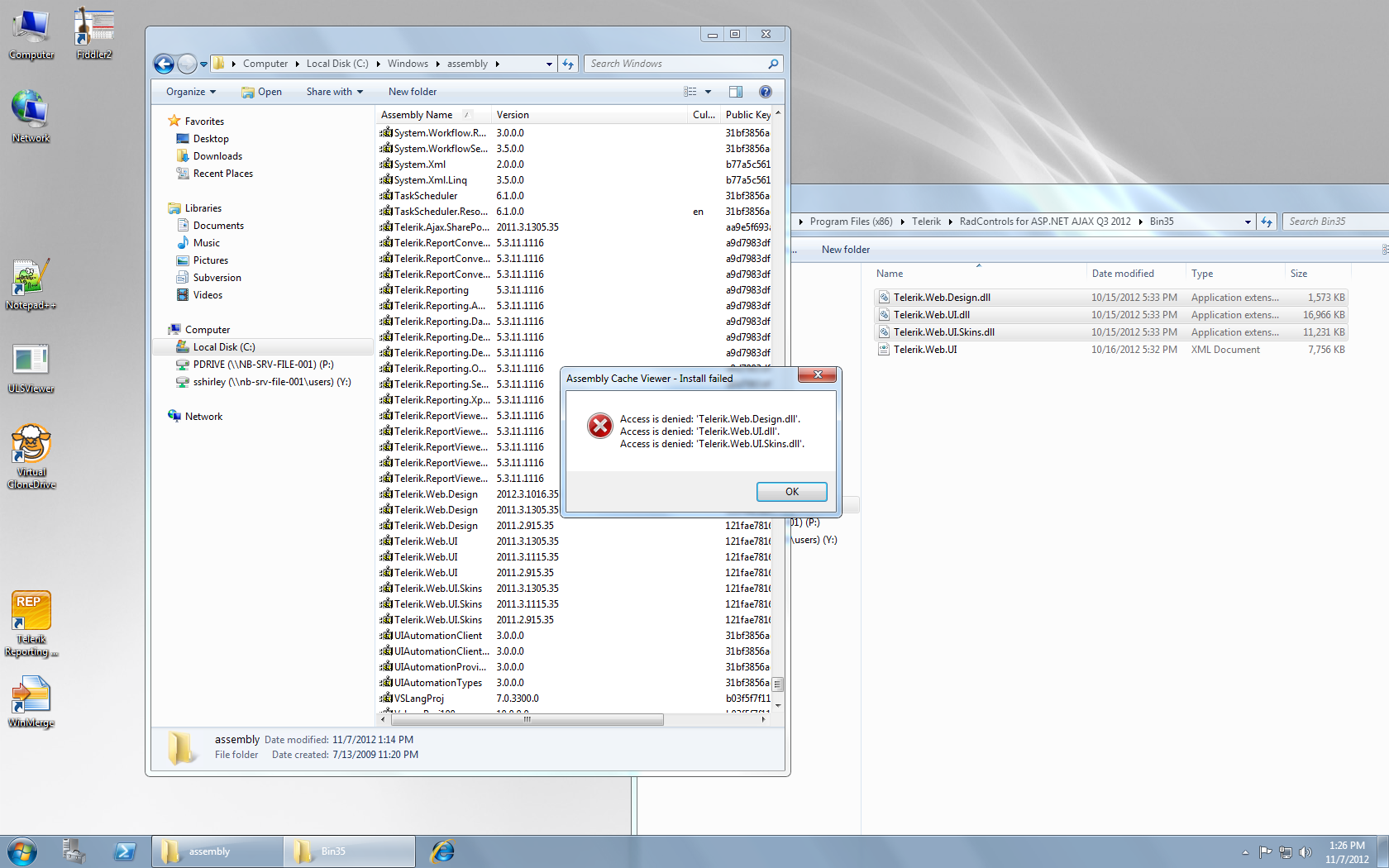Viewport: 1389px width, 868px height.
Task: Switch to the Bin35 taskbar window
Action: 350,851
